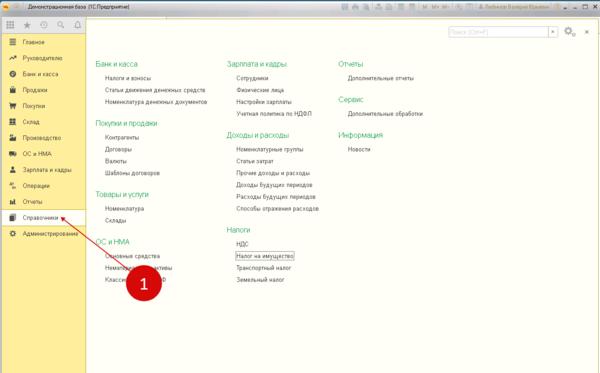The height and width of the screenshot is (373, 600).
Task: Close the function menu with the x icon
Action: (x=586, y=32)
